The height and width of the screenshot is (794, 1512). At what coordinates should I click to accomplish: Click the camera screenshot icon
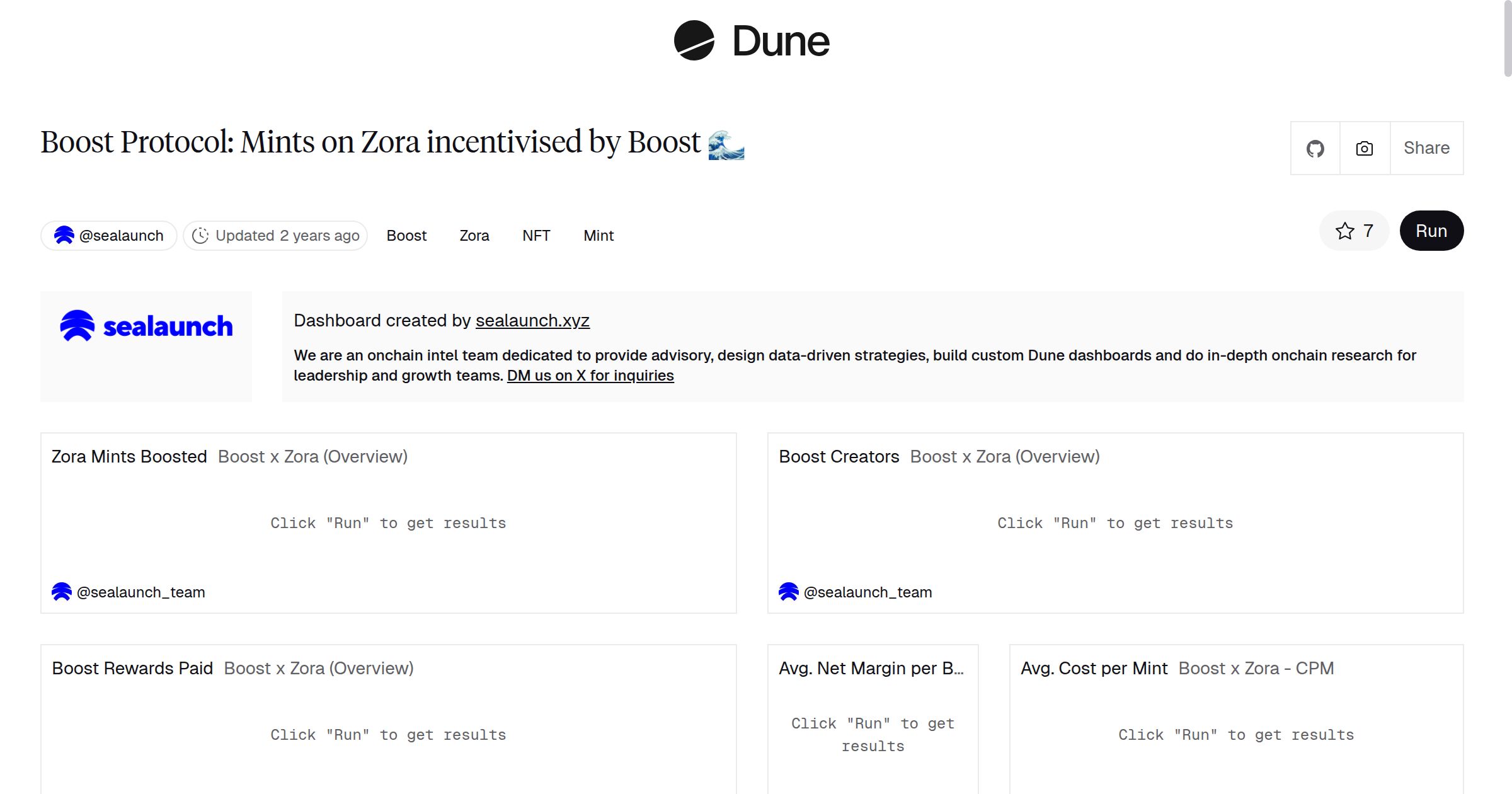tap(1363, 148)
